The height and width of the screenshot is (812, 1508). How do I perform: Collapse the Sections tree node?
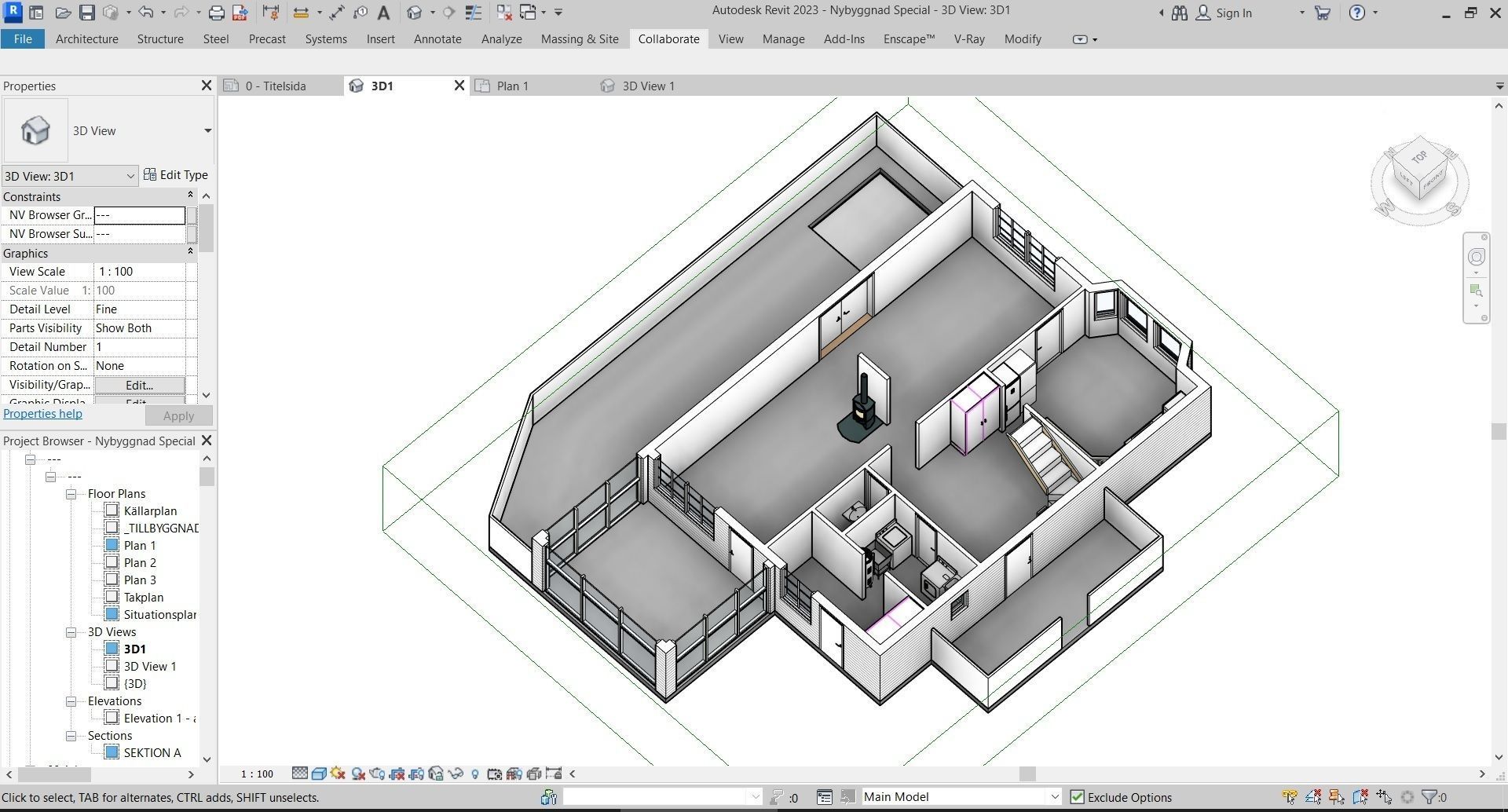point(71,736)
